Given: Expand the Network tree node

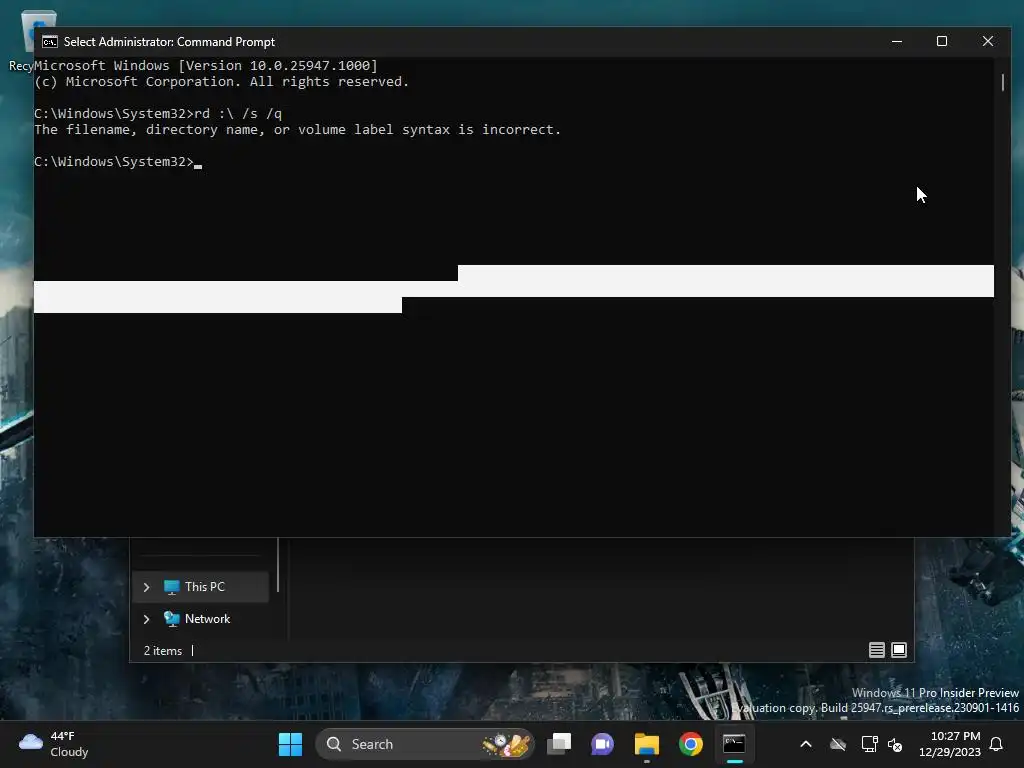Looking at the screenshot, I should point(146,619).
